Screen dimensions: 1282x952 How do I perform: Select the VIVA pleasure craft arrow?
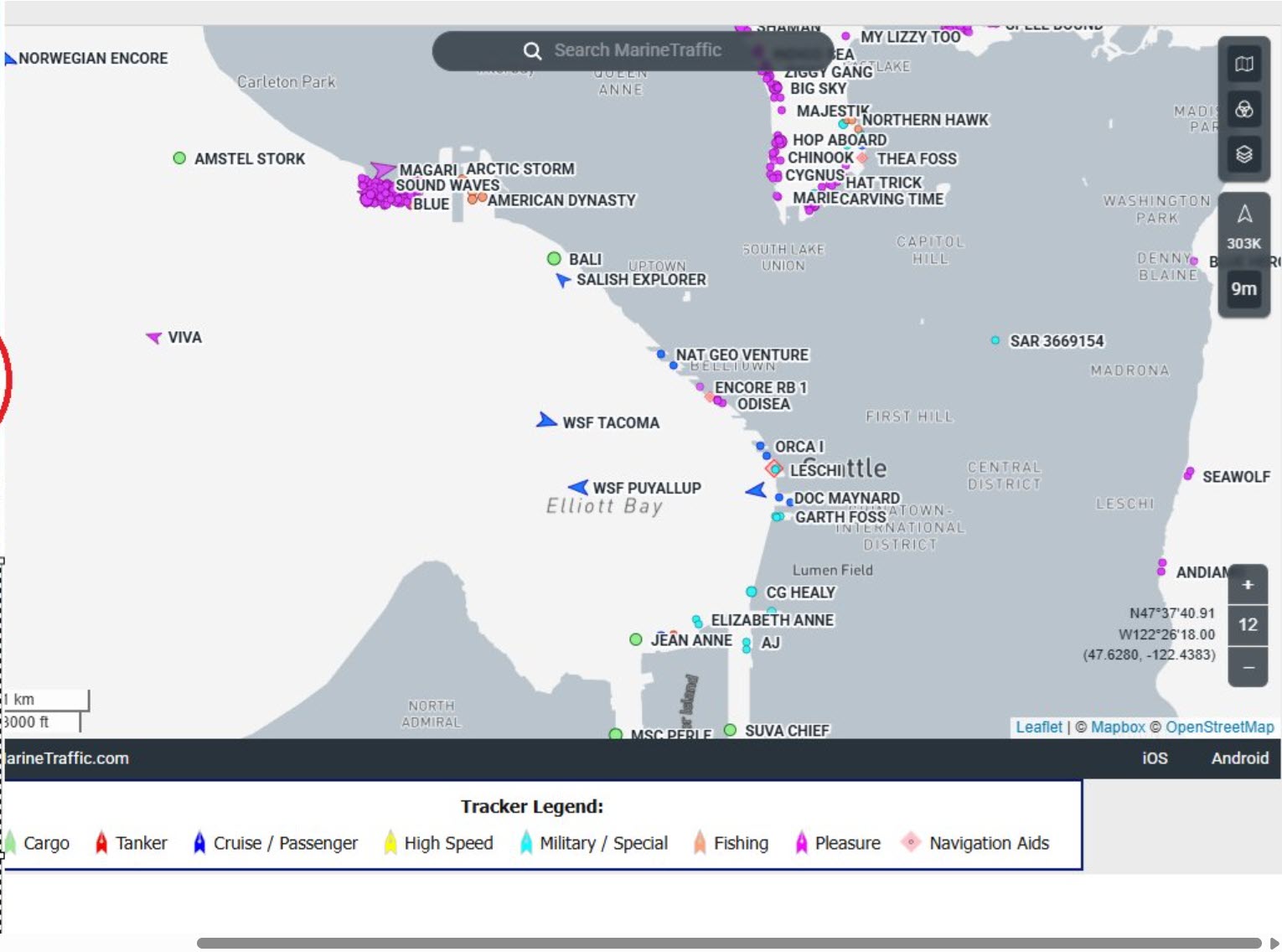point(154,337)
